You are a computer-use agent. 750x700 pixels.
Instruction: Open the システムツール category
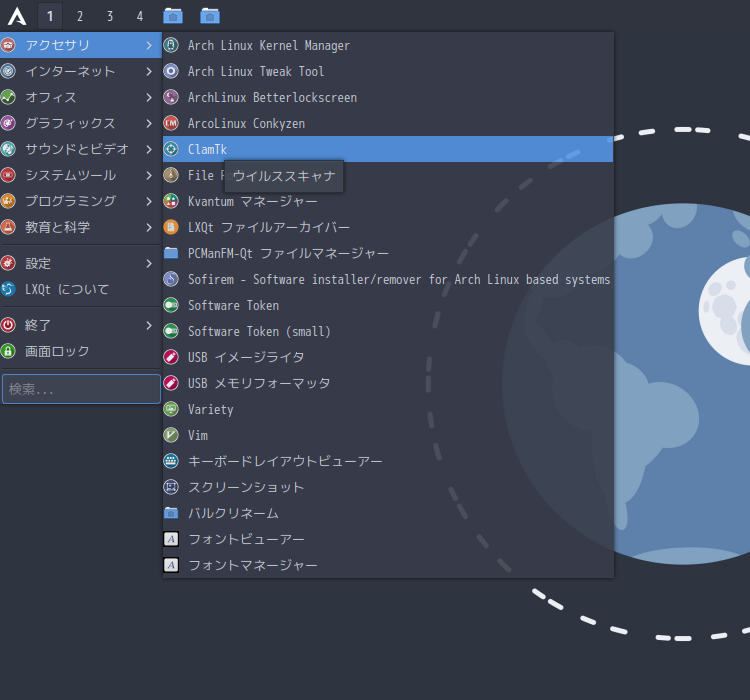pyautogui.click(x=81, y=175)
